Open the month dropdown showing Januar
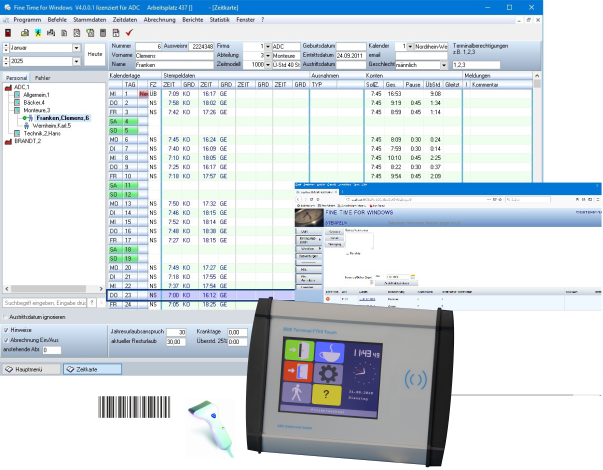Viewport: 603px width, 470px height. click(77, 47)
